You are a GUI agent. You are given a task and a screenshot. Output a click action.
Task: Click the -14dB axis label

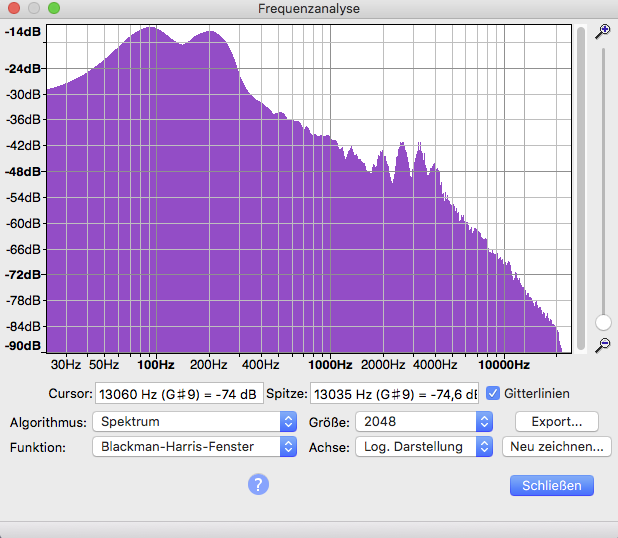coord(22,32)
